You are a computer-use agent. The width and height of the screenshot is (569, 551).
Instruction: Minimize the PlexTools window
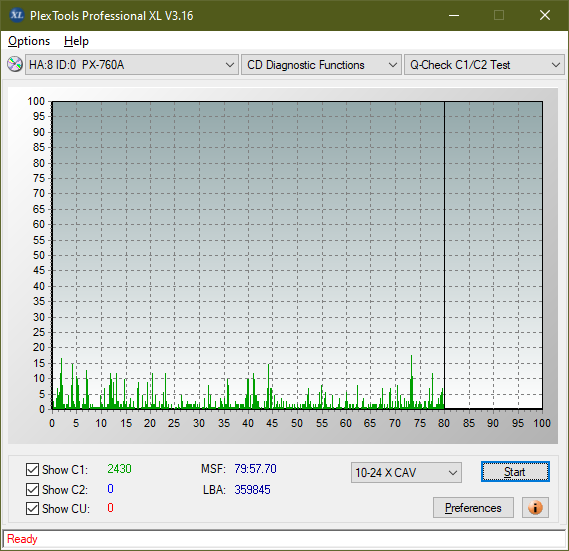(454, 15)
